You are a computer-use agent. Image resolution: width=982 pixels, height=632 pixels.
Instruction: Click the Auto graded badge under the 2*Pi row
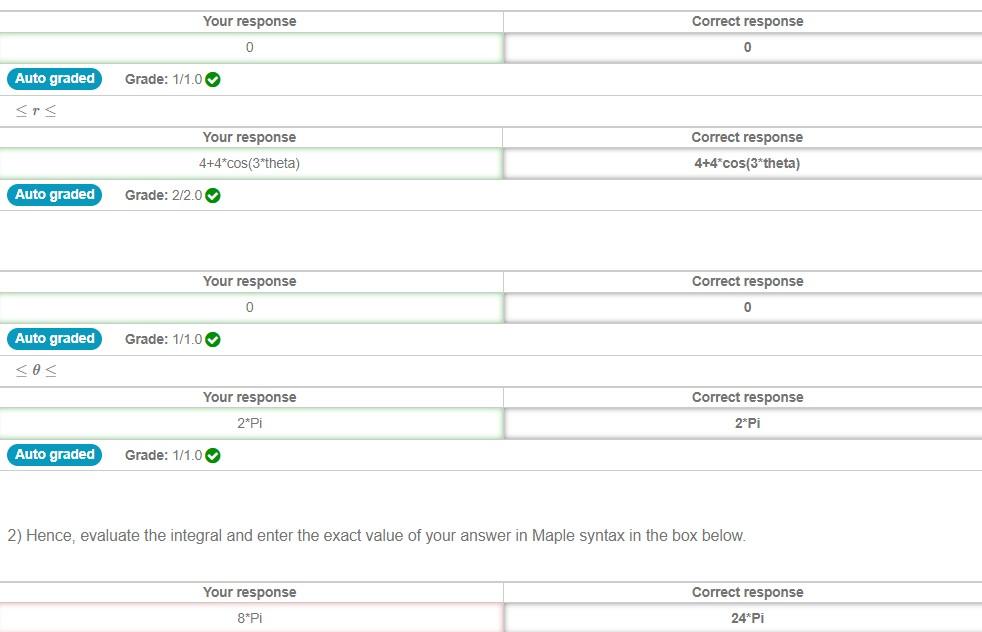click(55, 455)
